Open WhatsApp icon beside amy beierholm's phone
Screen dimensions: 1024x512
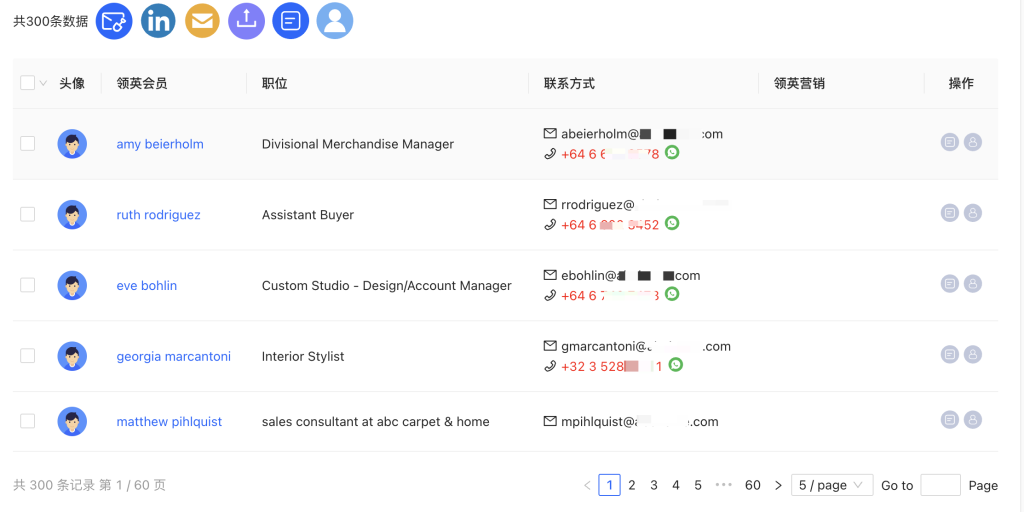click(672, 152)
